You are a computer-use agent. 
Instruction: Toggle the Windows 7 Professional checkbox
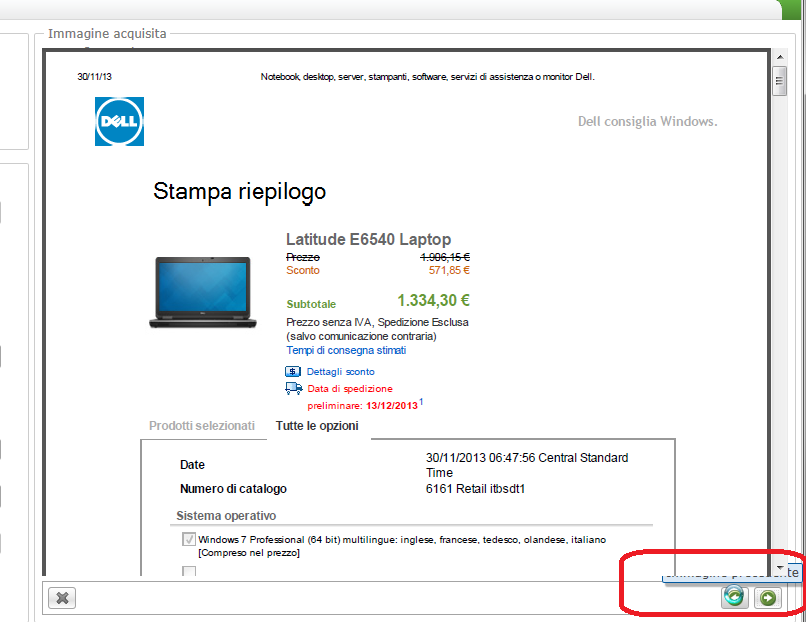click(189, 539)
